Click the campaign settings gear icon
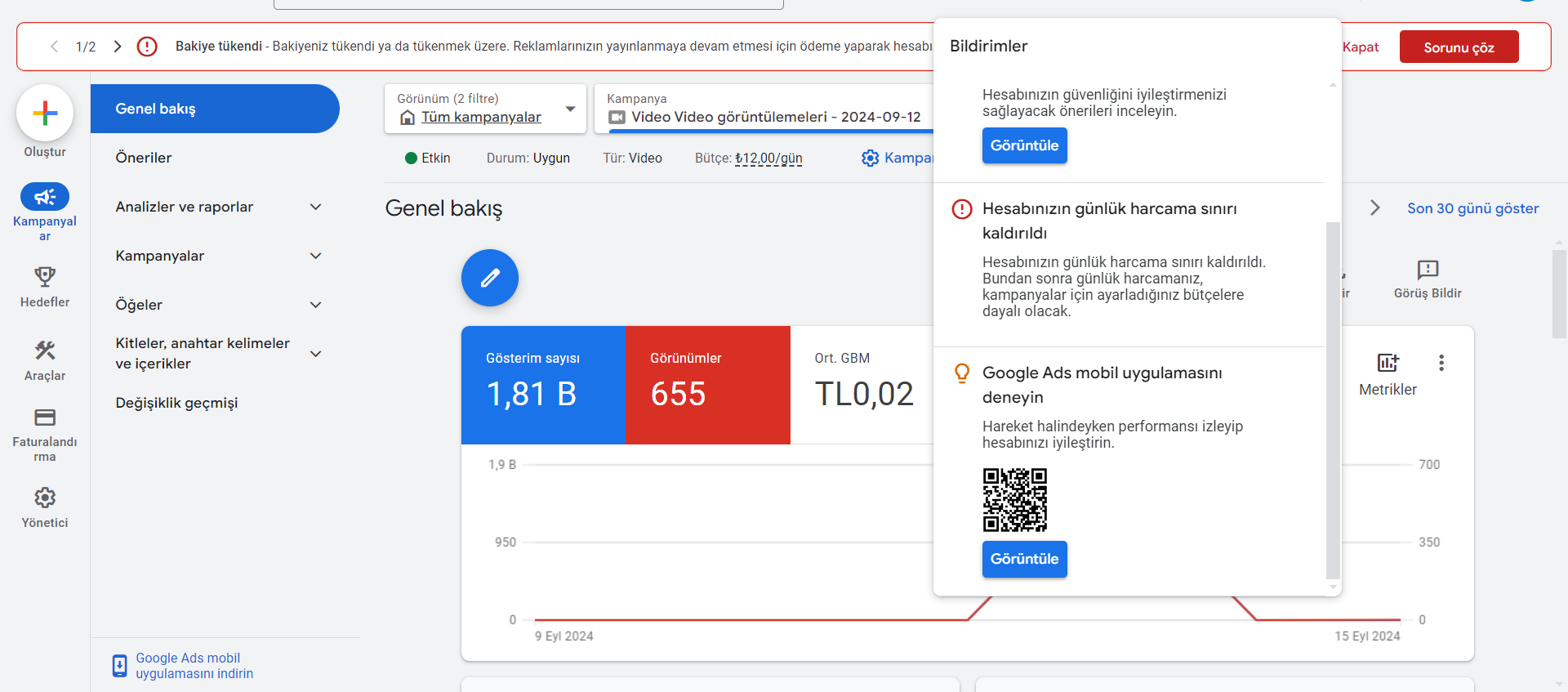1568x692 pixels. pos(871,158)
